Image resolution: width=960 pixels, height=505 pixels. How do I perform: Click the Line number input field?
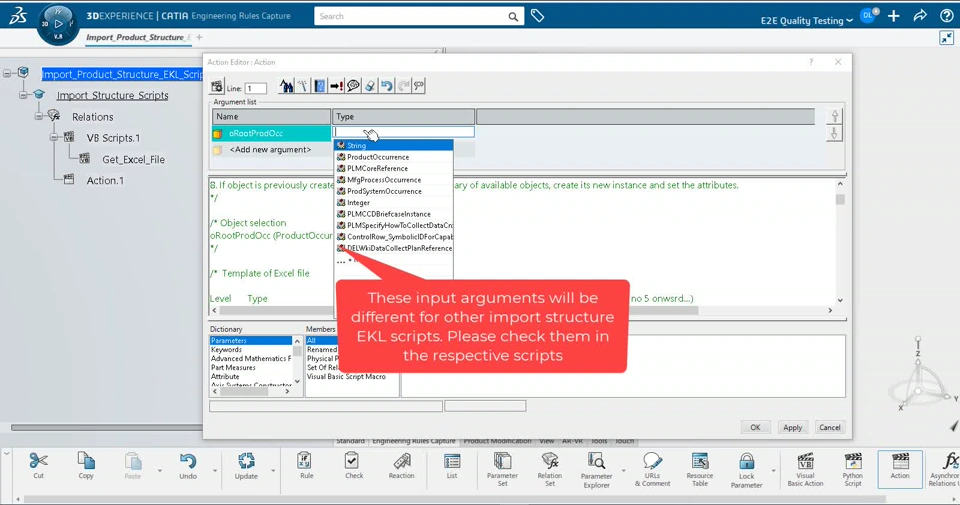click(255, 88)
